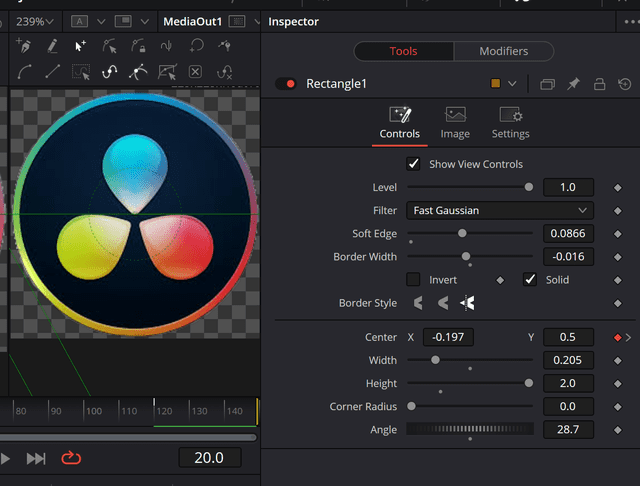
Task: Go to next Center keyframe arrow
Action: pos(629,337)
